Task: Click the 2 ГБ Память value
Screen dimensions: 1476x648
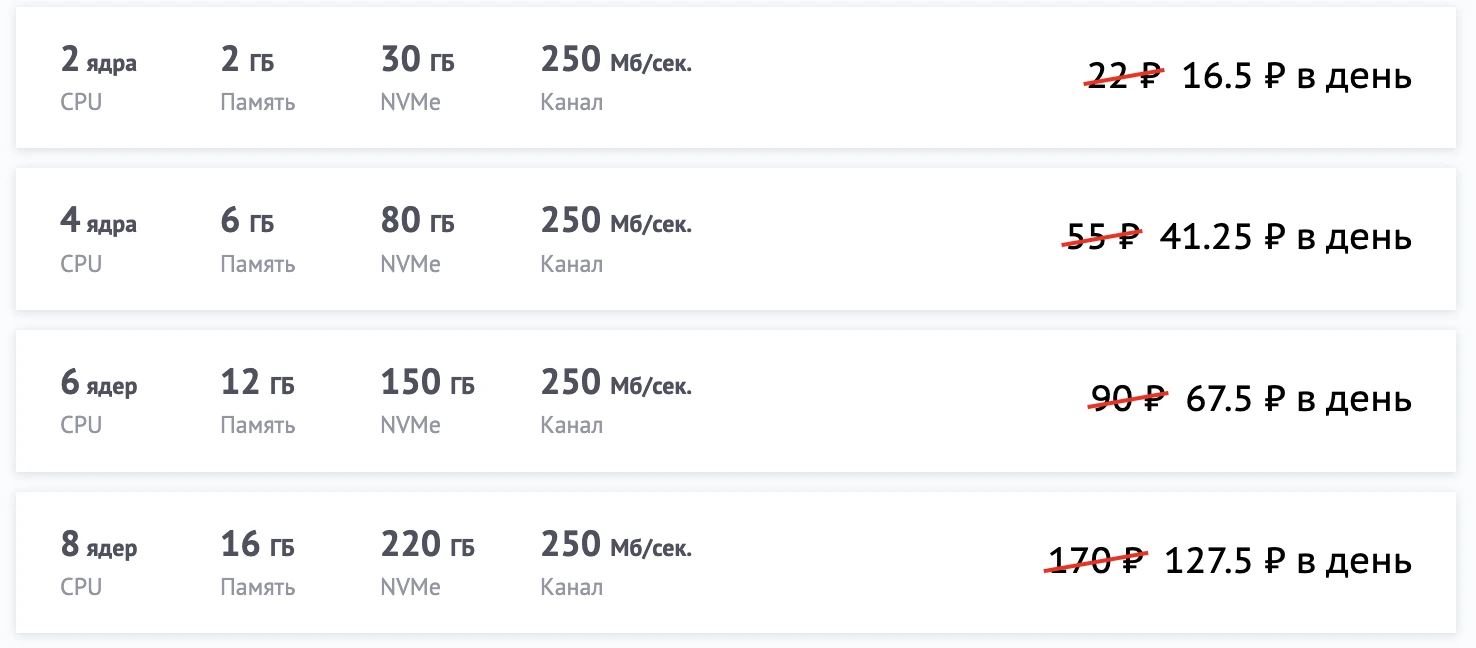Action: pyautogui.click(x=247, y=62)
